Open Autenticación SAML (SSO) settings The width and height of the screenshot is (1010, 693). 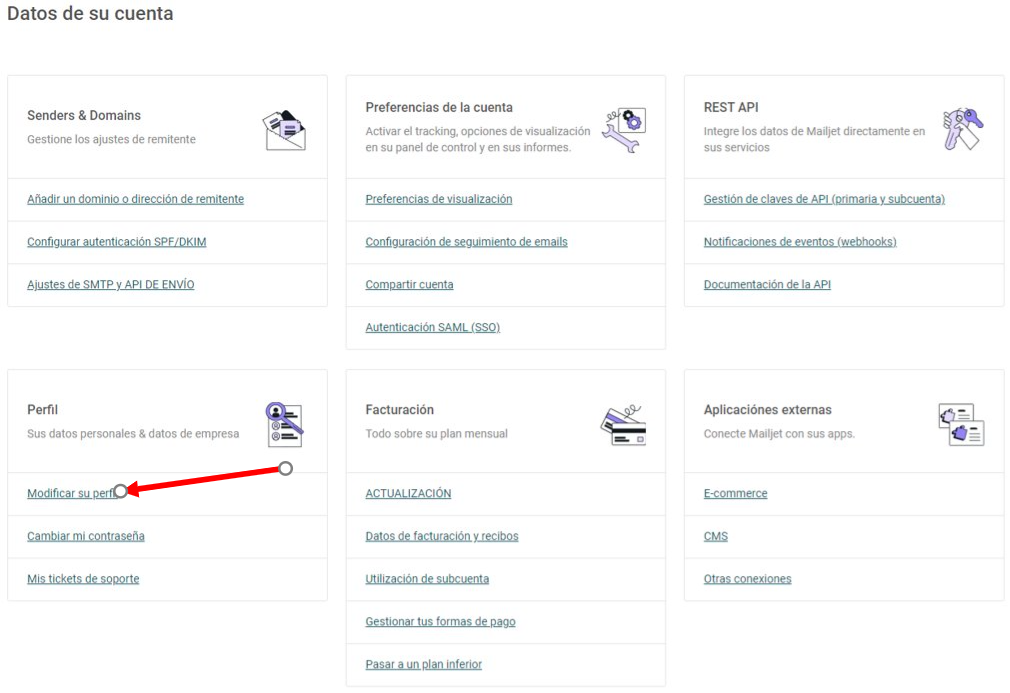[432, 327]
